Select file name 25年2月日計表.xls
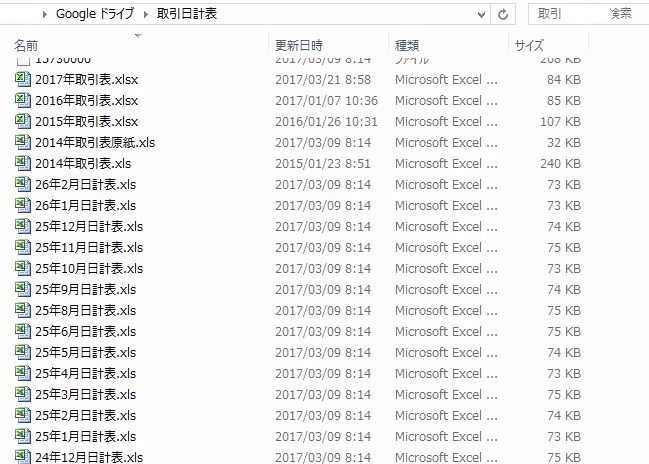The height and width of the screenshot is (464, 649). pos(86,416)
